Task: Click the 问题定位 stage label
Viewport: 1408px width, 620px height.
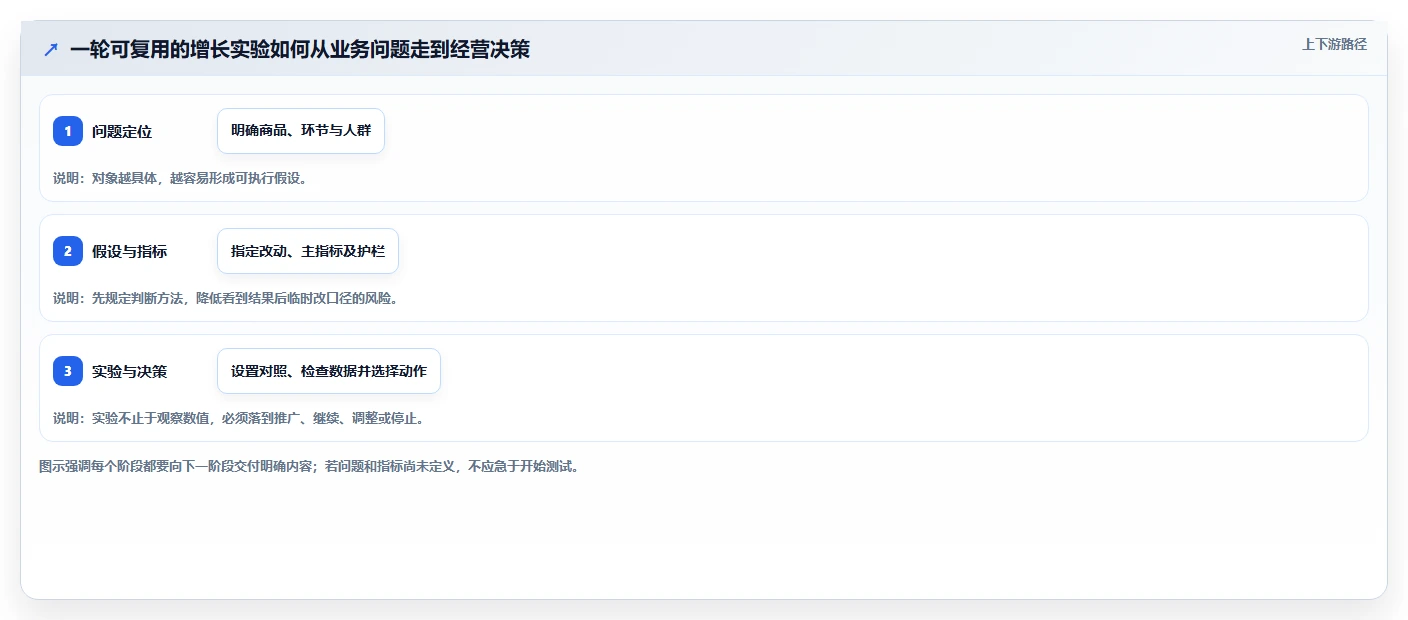Action: (122, 132)
